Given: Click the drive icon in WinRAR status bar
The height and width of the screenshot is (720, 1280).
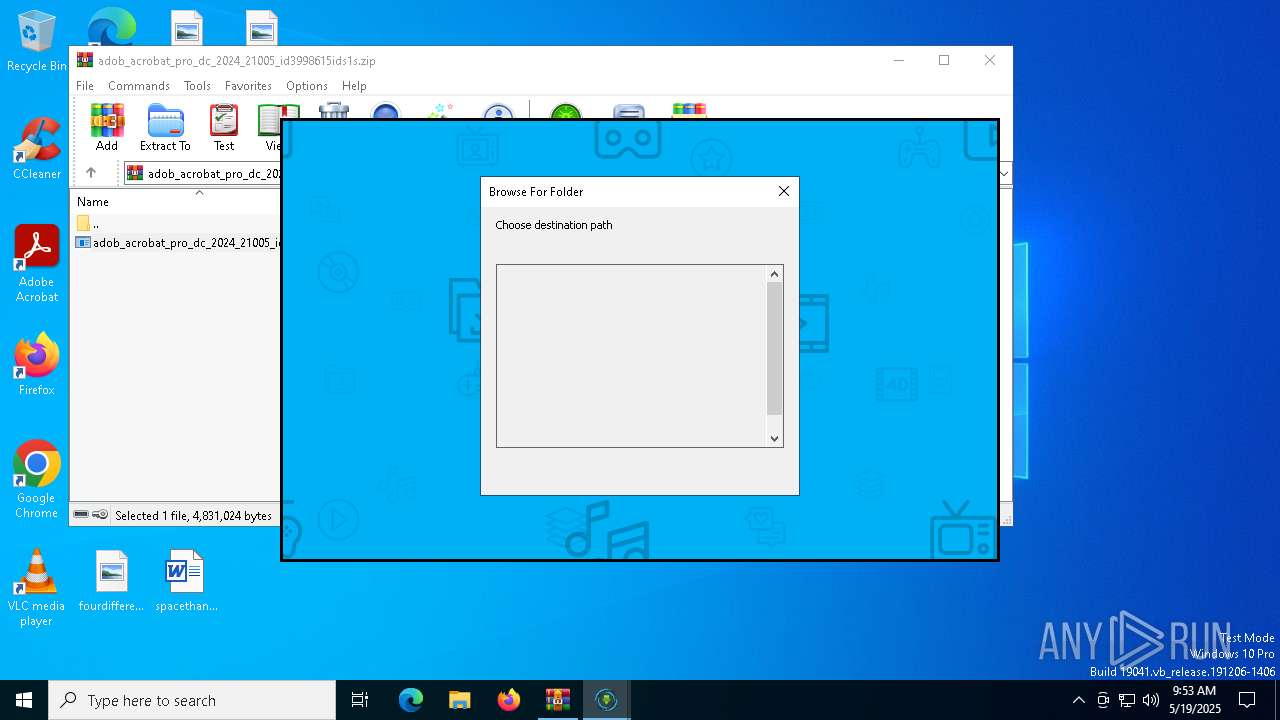Looking at the screenshot, I should pos(81,515).
